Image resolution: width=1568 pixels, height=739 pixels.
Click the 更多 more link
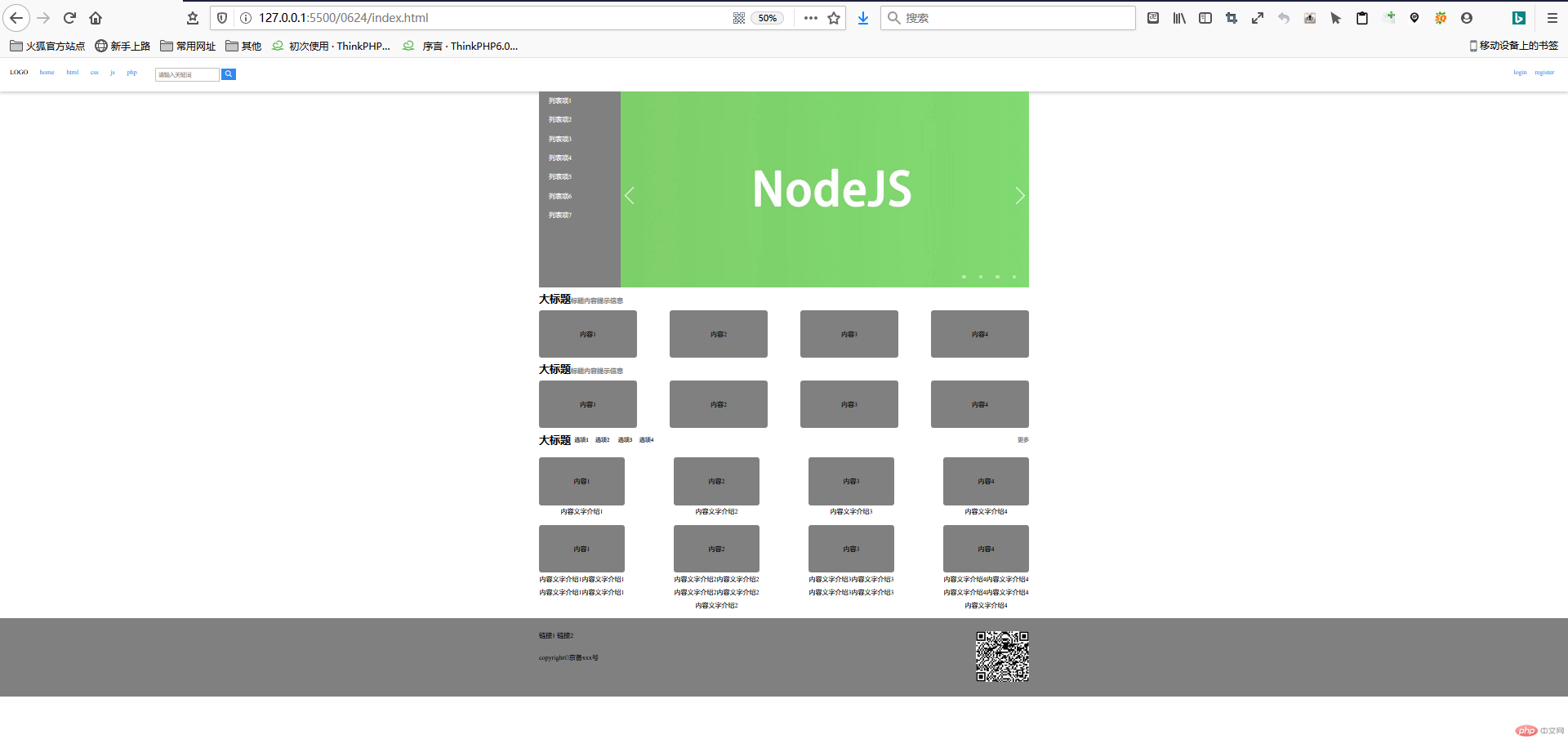(x=1023, y=440)
